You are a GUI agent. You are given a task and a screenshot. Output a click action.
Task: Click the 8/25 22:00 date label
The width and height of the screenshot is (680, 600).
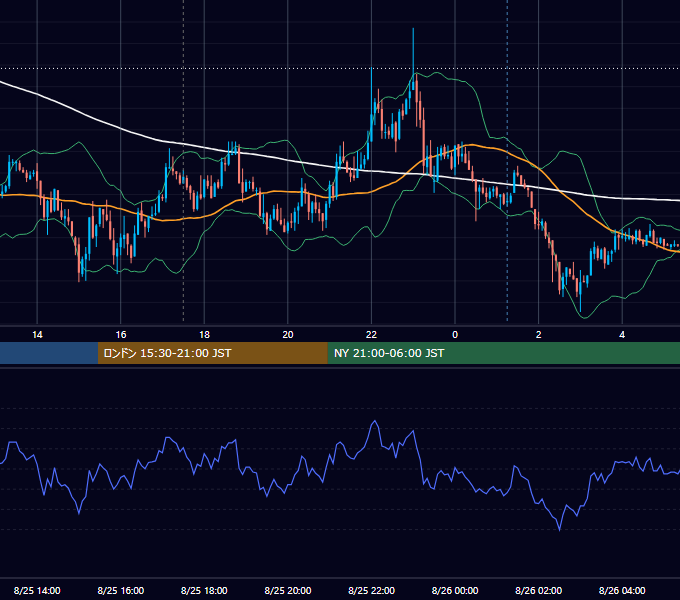pyautogui.click(x=372, y=590)
